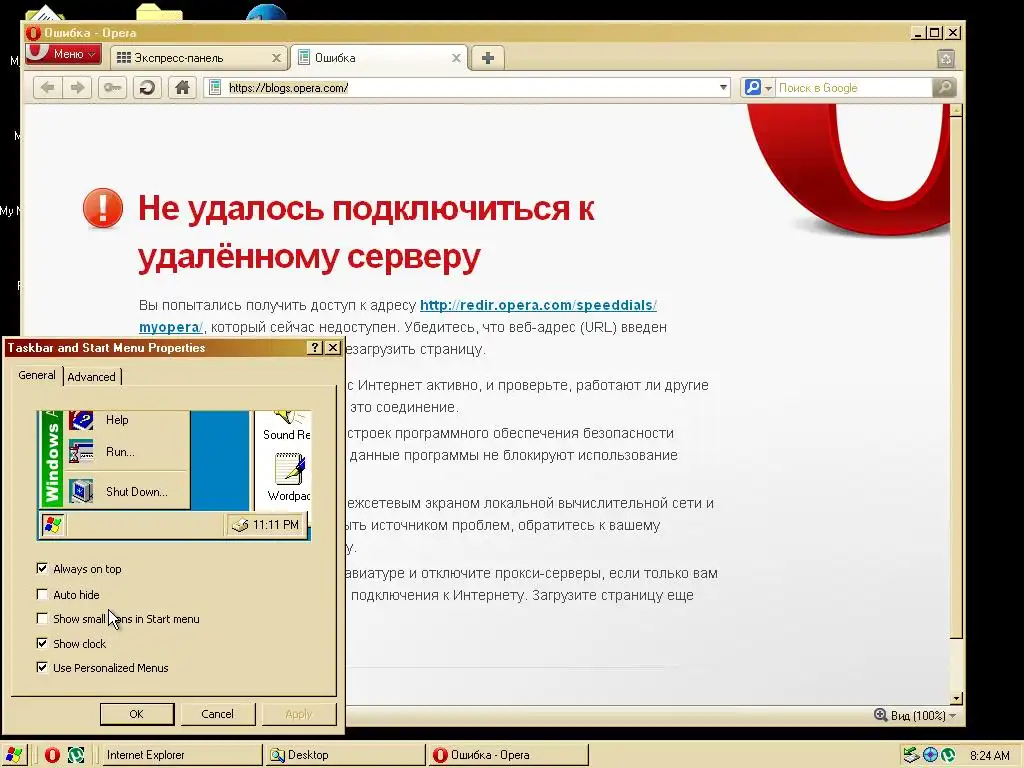Click the help question mark button in dialog
Screen dimensions: 1024x768
(x=315, y=347)
